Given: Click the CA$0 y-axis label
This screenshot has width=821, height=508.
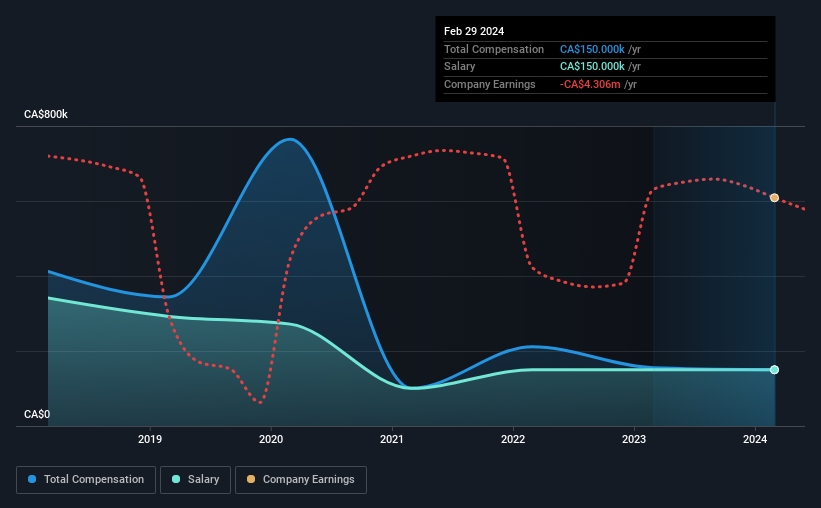Looking at the screenshot, I should point(37,414).
